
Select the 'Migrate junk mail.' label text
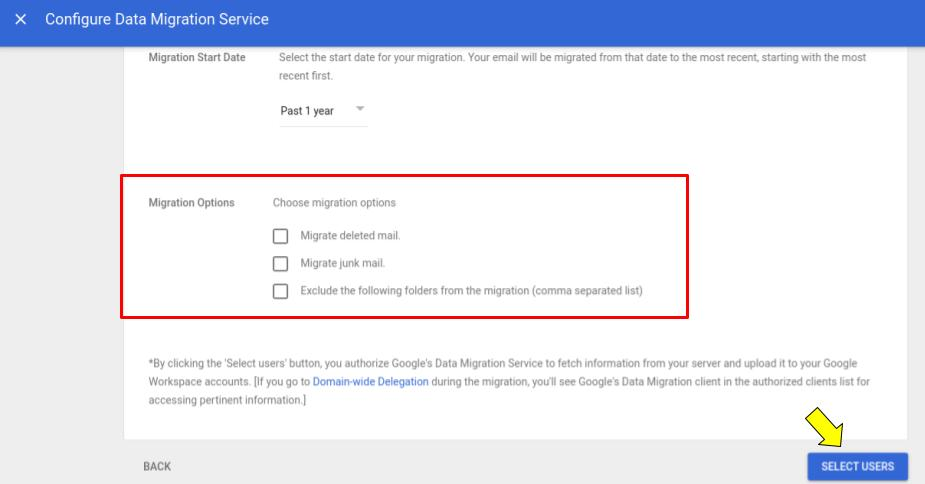click(343, 263)
